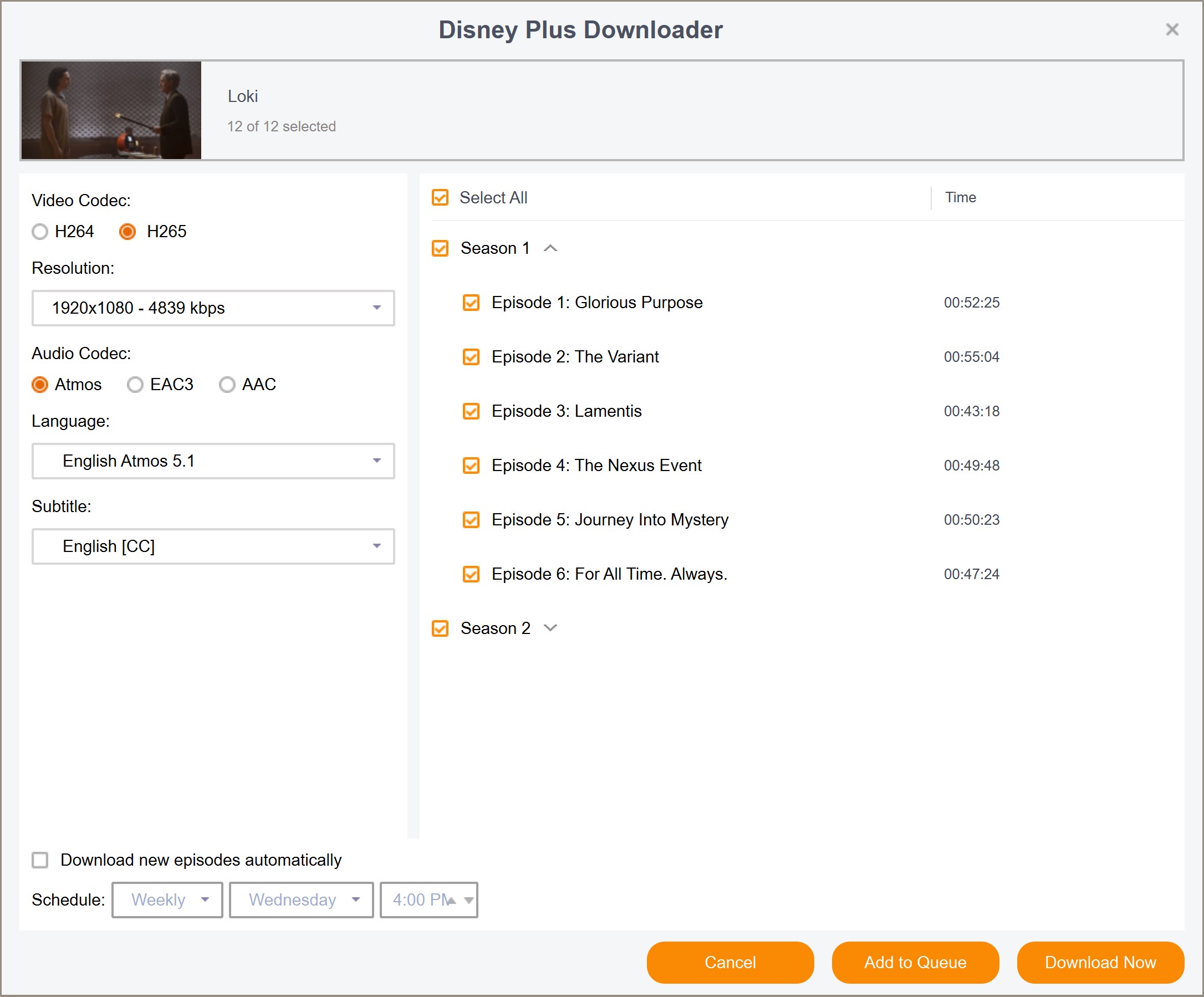Choose AAC audio codec
The width and height of the screenshot is (1204, 997).
[227, 384]
